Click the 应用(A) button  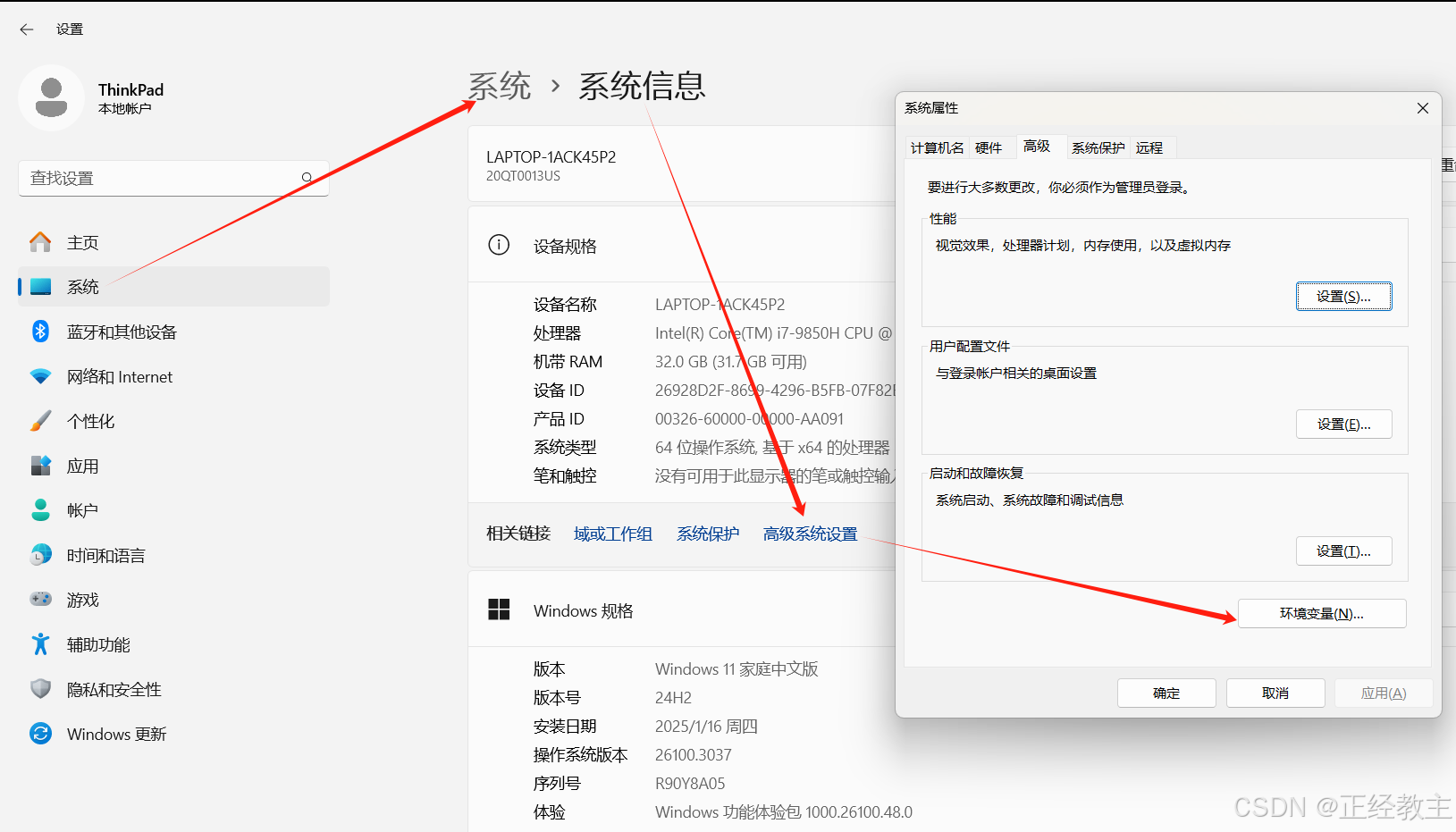coord(1384,693)
